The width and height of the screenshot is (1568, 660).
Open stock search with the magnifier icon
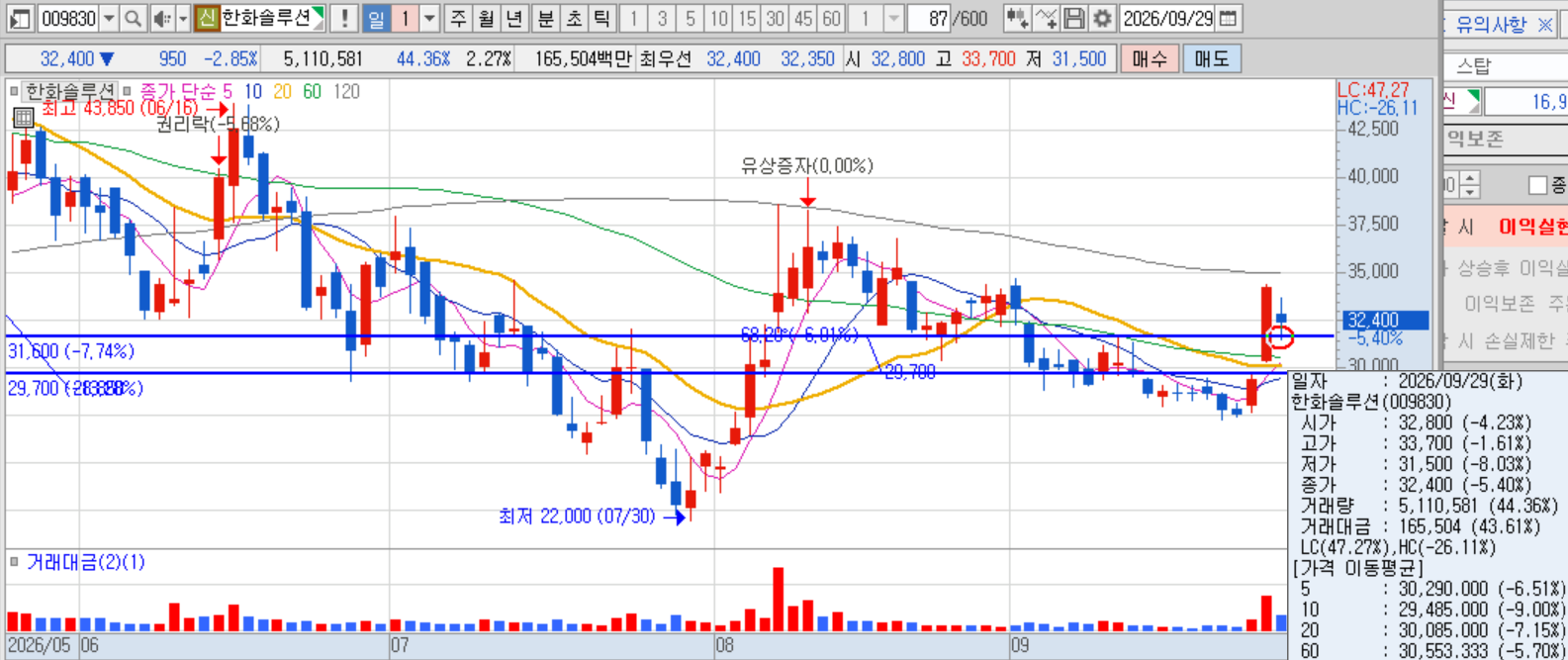coord(133,18)
